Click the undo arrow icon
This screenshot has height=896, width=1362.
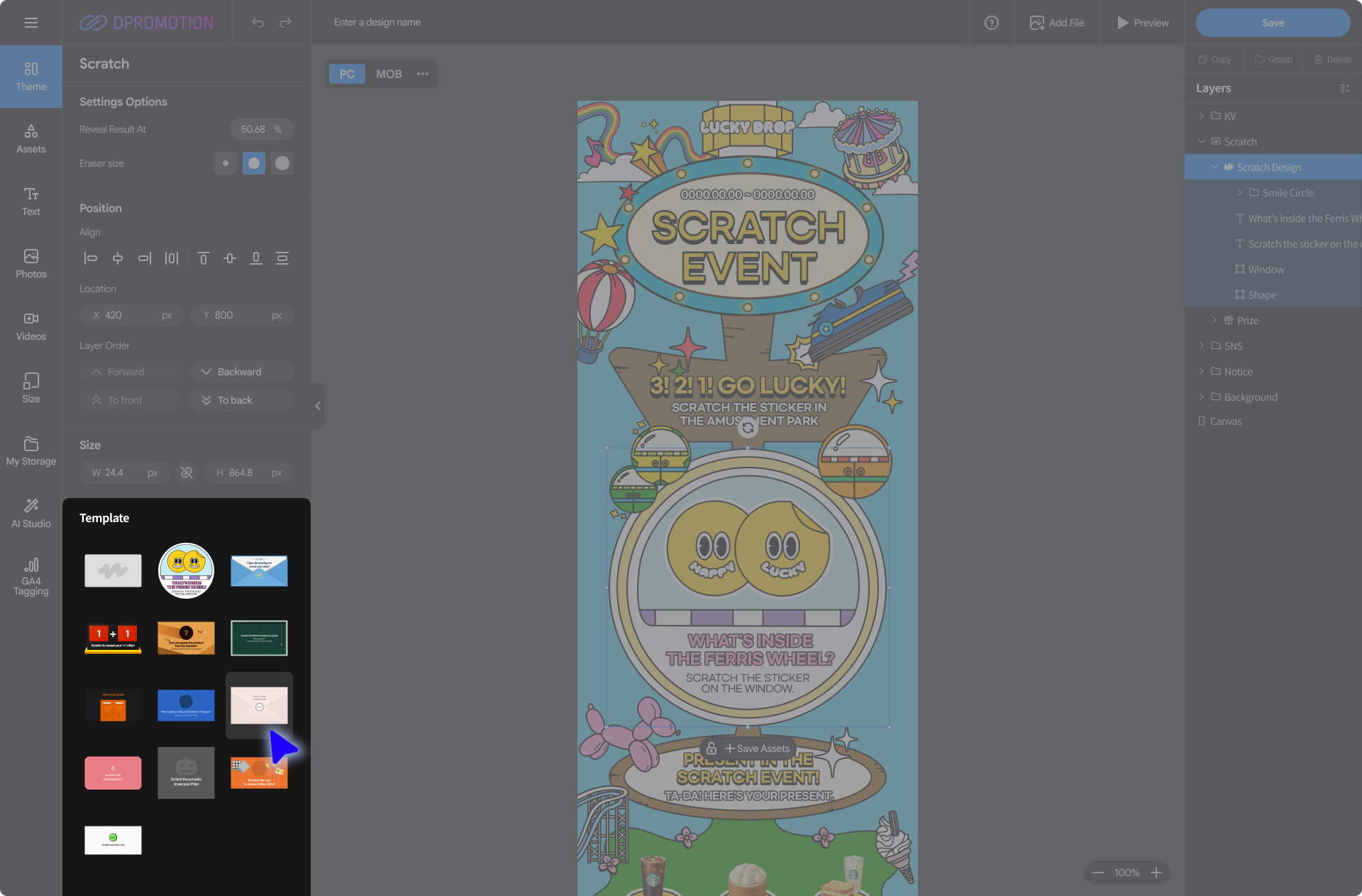(258, 23)
